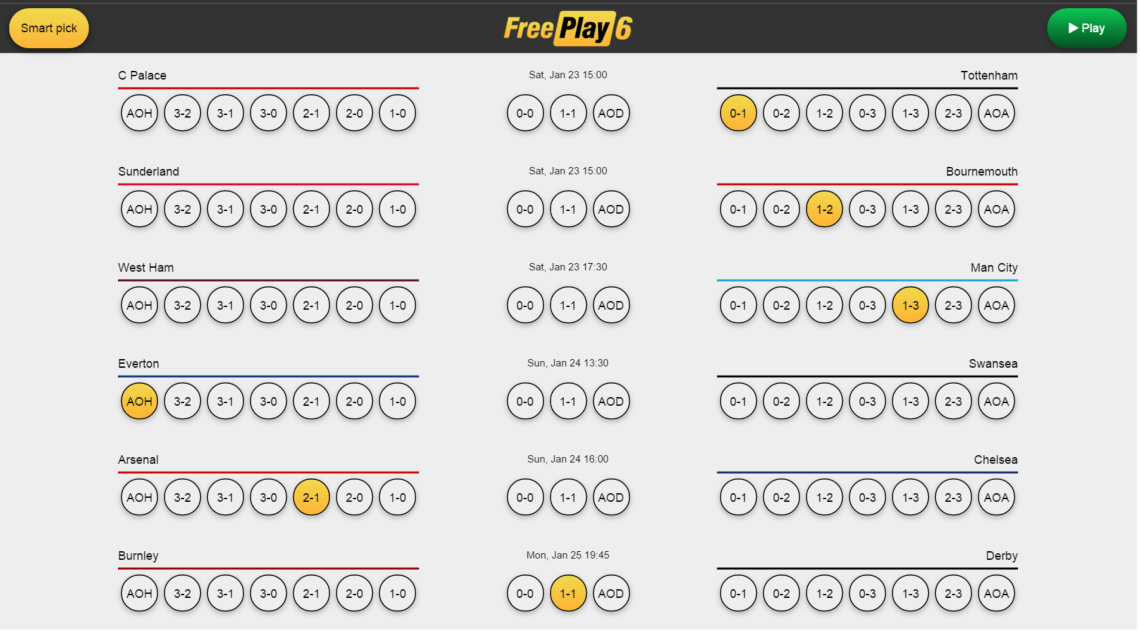Click the Smart pick button

[49, 28]
